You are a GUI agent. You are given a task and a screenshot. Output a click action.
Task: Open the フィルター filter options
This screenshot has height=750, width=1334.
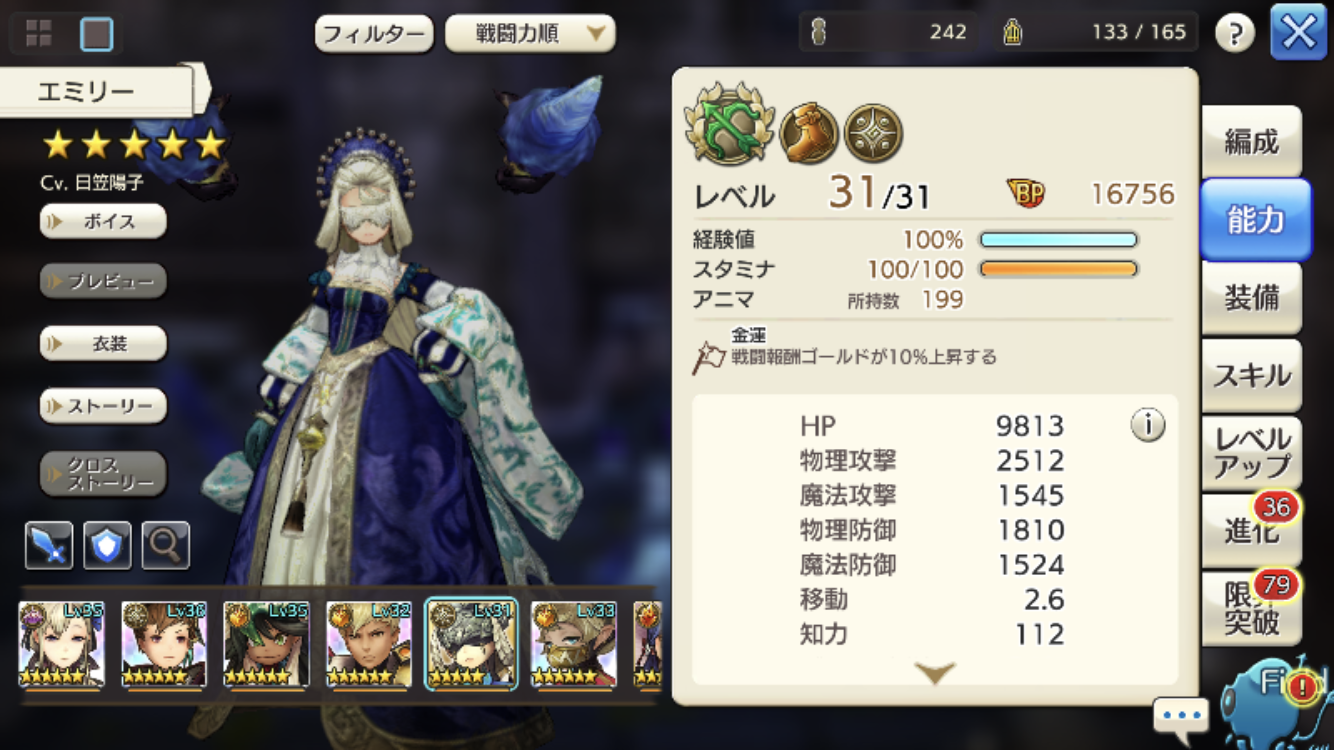pyautogui.click(x=375, y=33)
